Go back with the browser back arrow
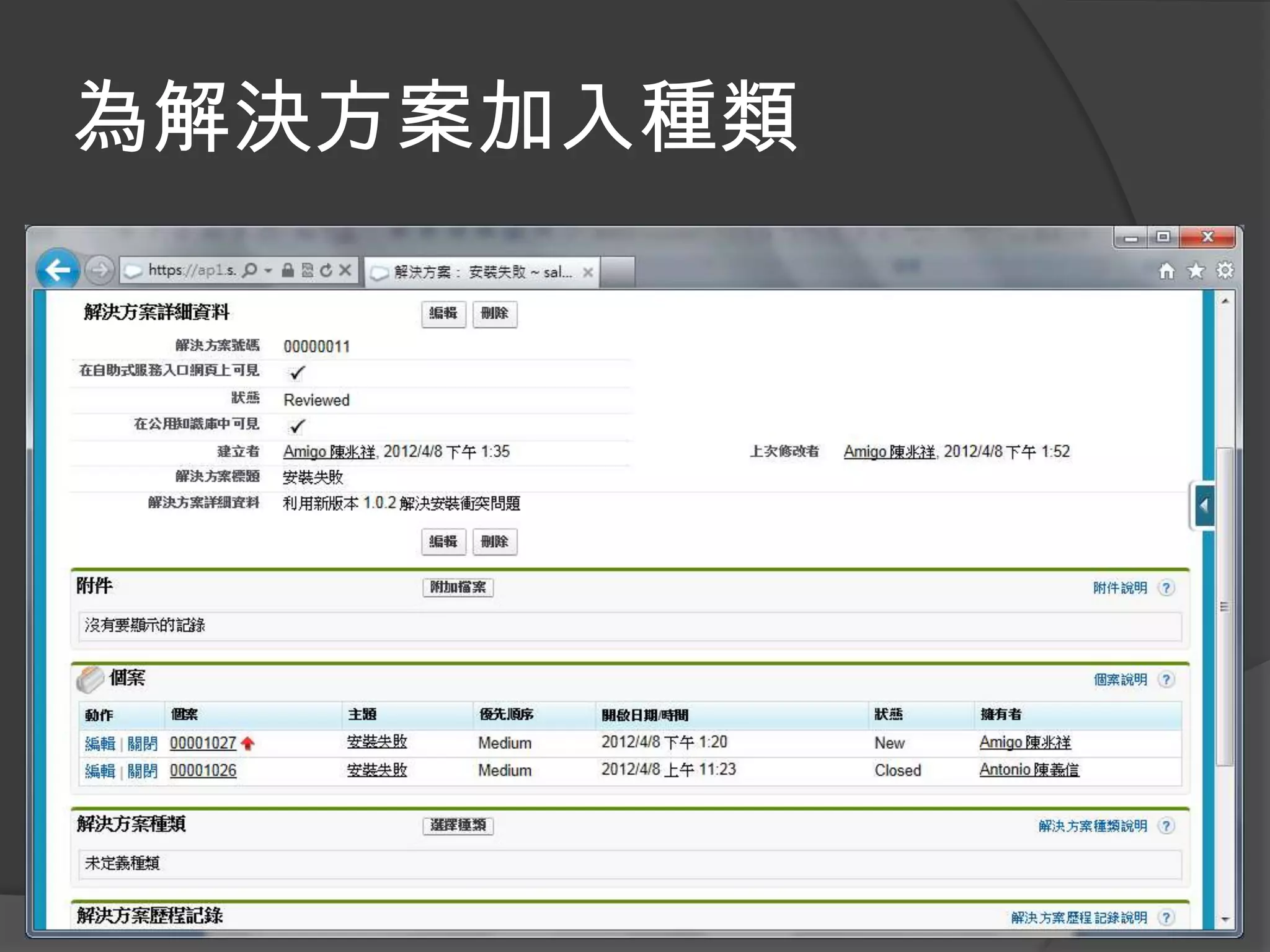Screen dimensions: 1270x952 58,270
